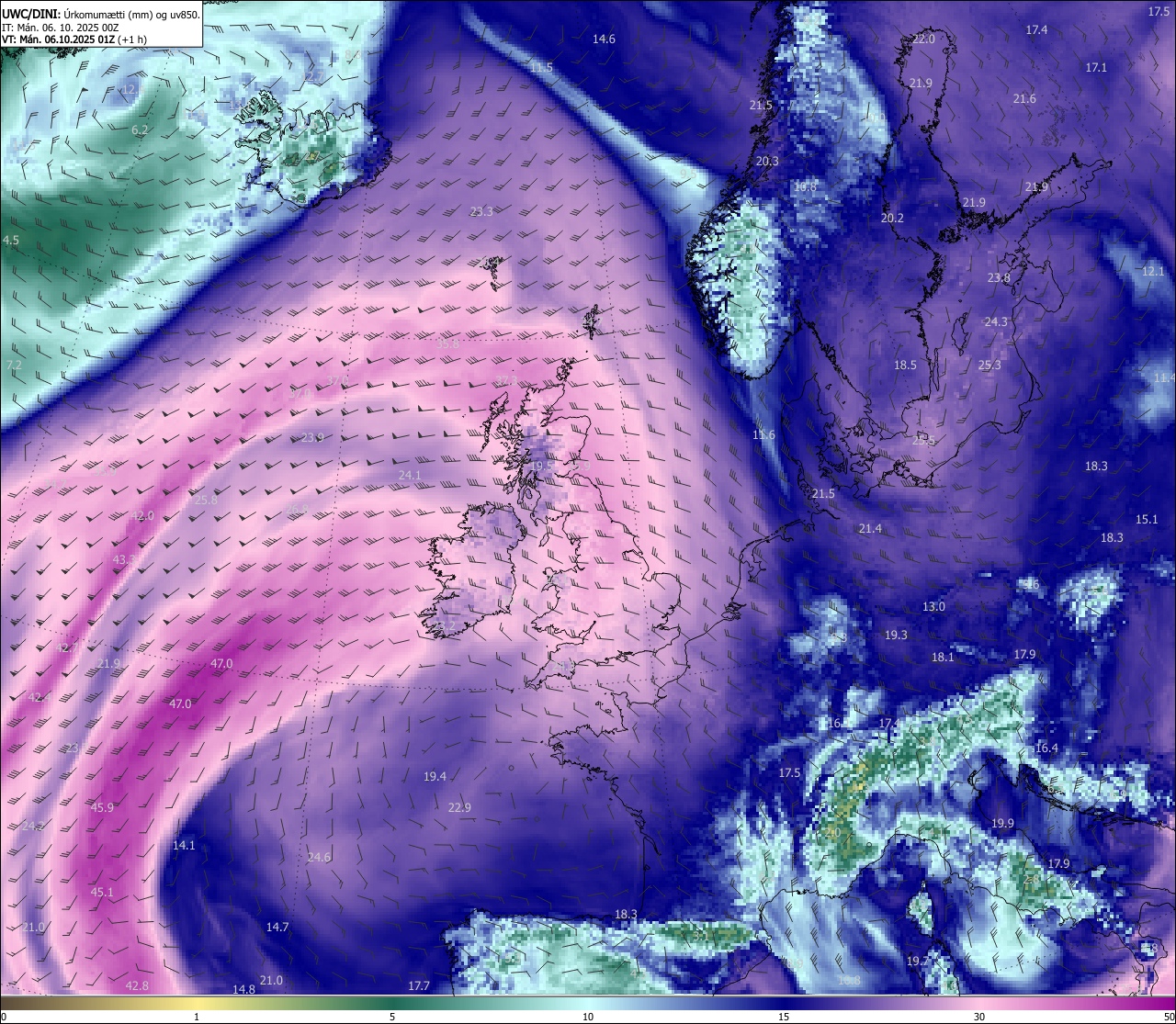Click the color scale label 10

(x=588, y=1017)
